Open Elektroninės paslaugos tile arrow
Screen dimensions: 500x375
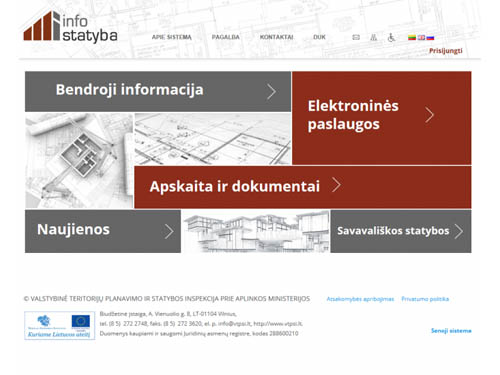point(429,115)
